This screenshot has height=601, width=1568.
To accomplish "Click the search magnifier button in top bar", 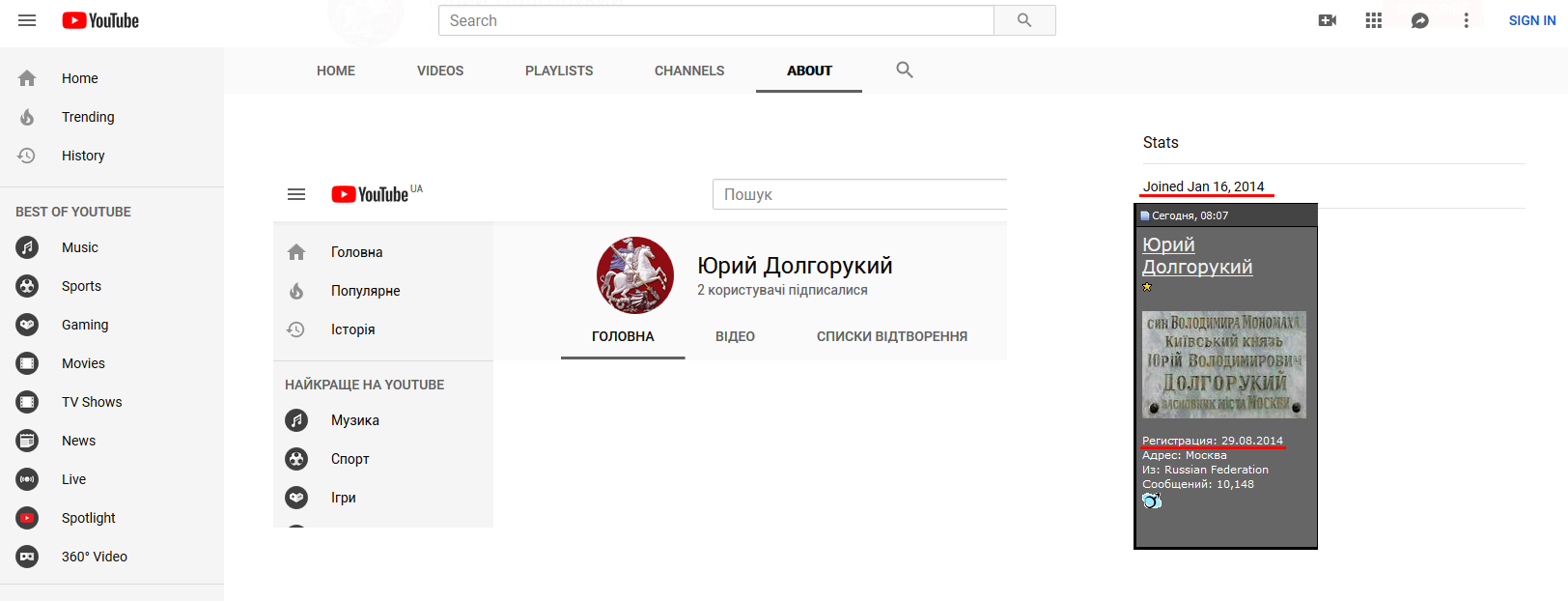I will tap(1024, 20).
